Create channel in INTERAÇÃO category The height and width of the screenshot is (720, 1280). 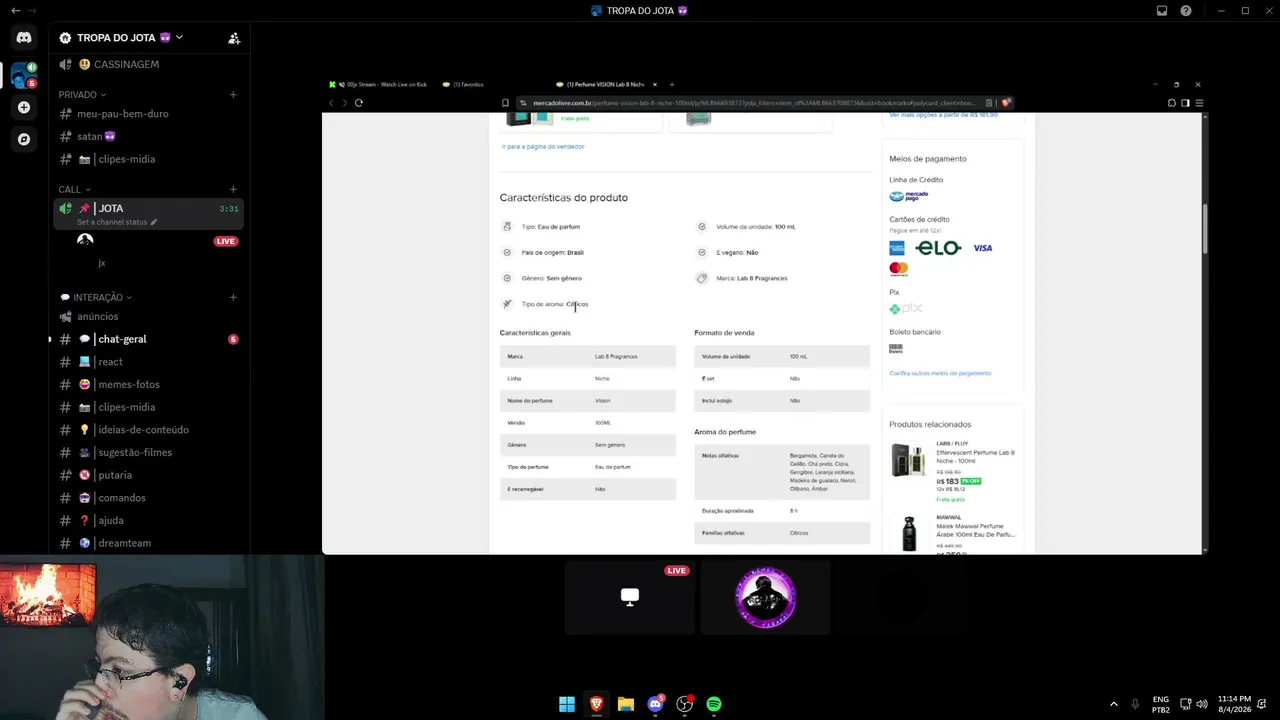[x=233, y=297]
